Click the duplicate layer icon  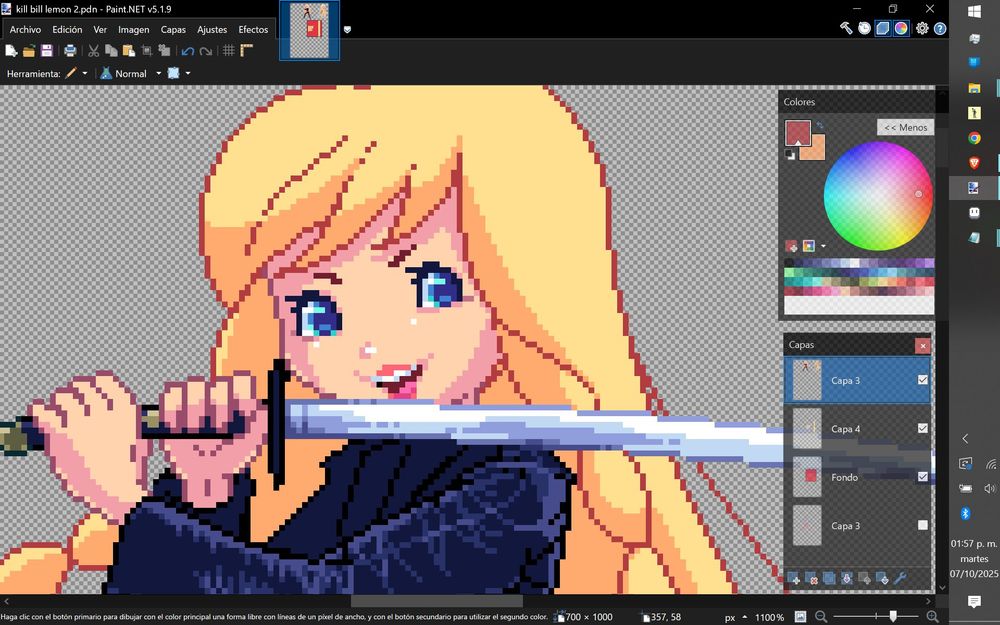tap(829, 578)
